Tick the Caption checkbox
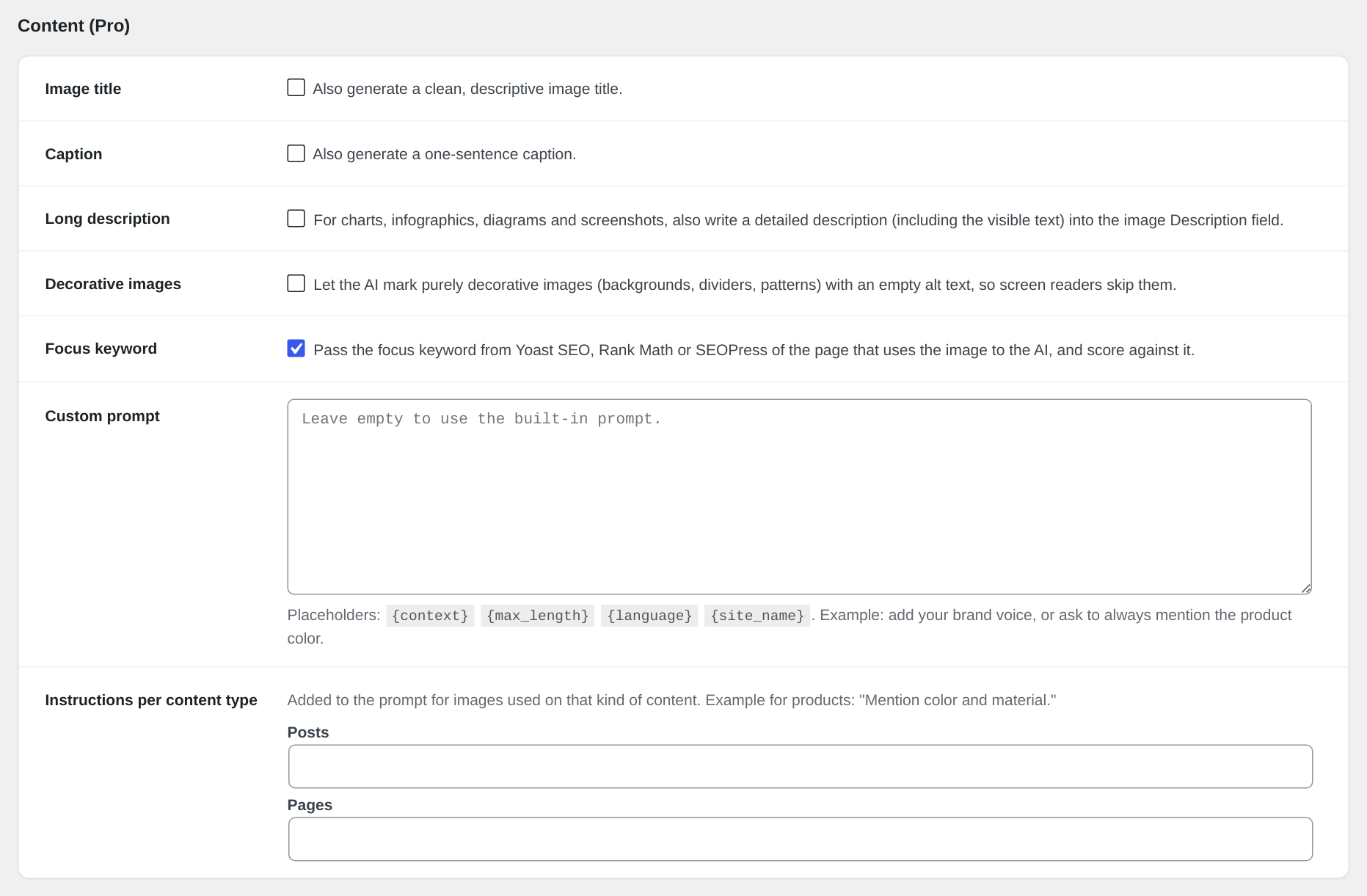The width and height of the screenshot is (1367, 896). [x=296, y=153]
